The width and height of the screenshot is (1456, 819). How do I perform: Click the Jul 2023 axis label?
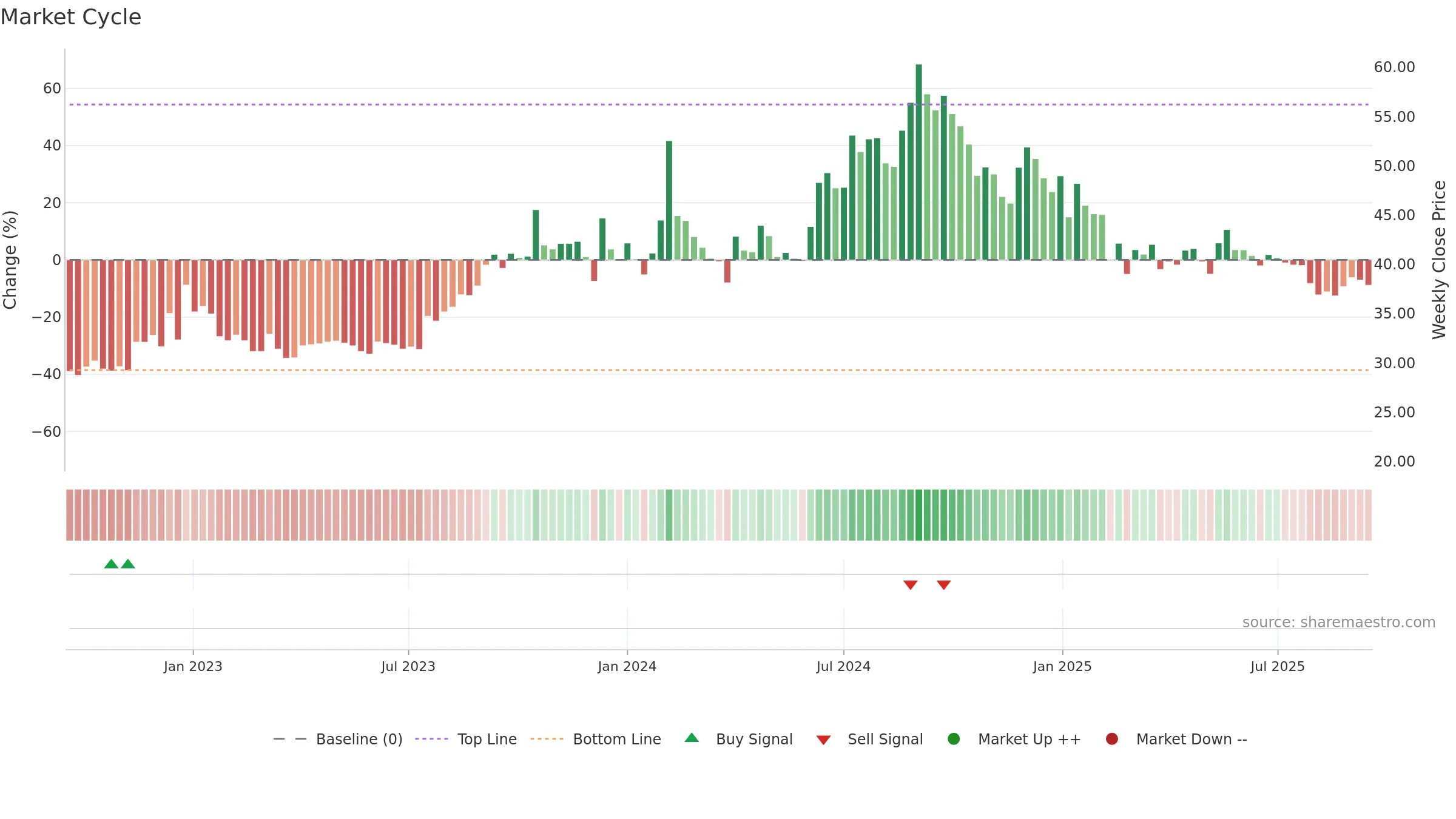coord(408,666)
